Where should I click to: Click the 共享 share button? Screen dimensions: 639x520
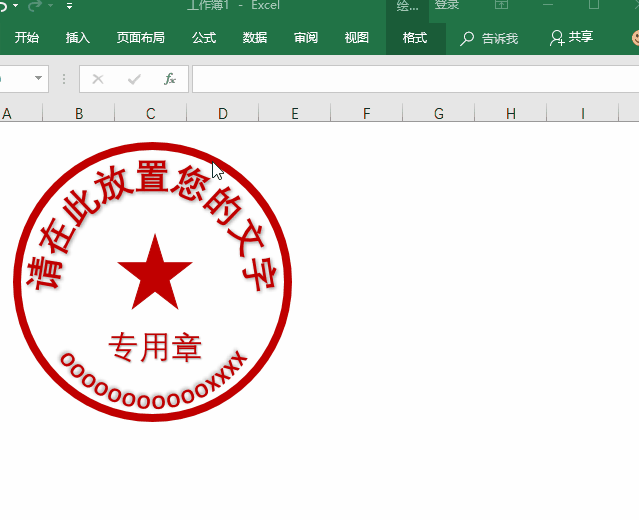tap(571, 37)
